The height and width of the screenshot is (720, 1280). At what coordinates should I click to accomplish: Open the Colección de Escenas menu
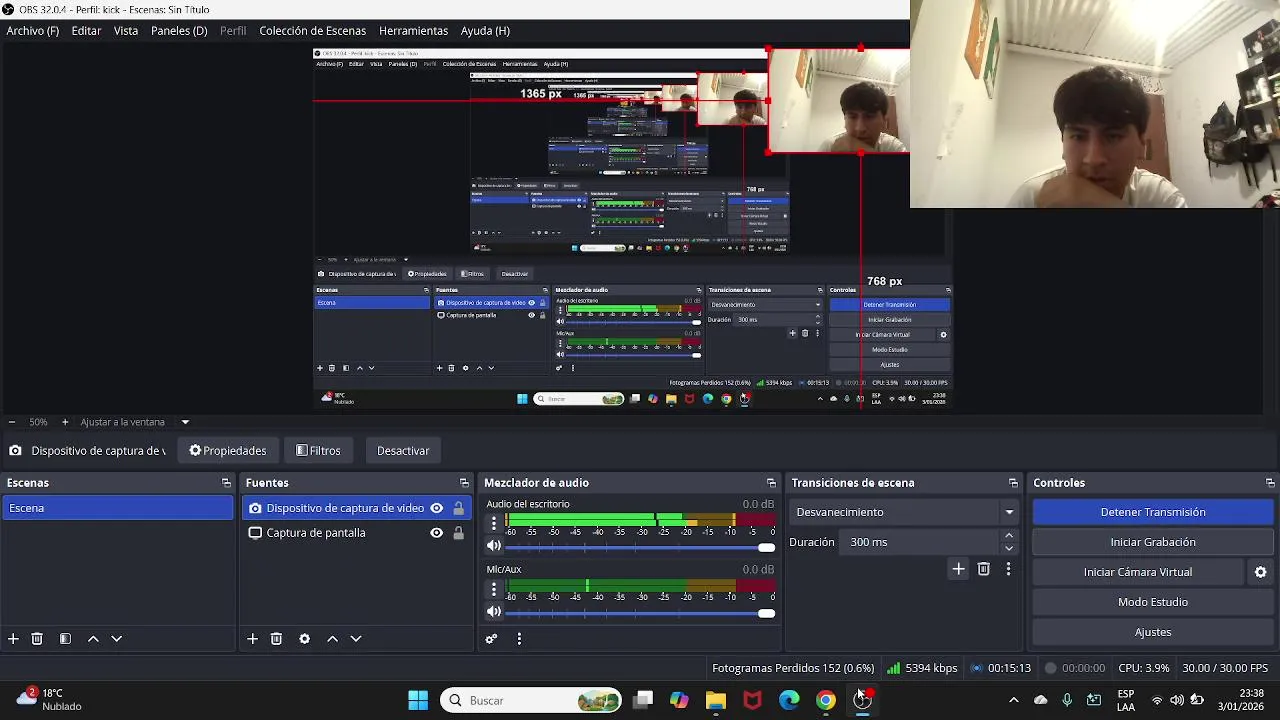coord(313,31)
